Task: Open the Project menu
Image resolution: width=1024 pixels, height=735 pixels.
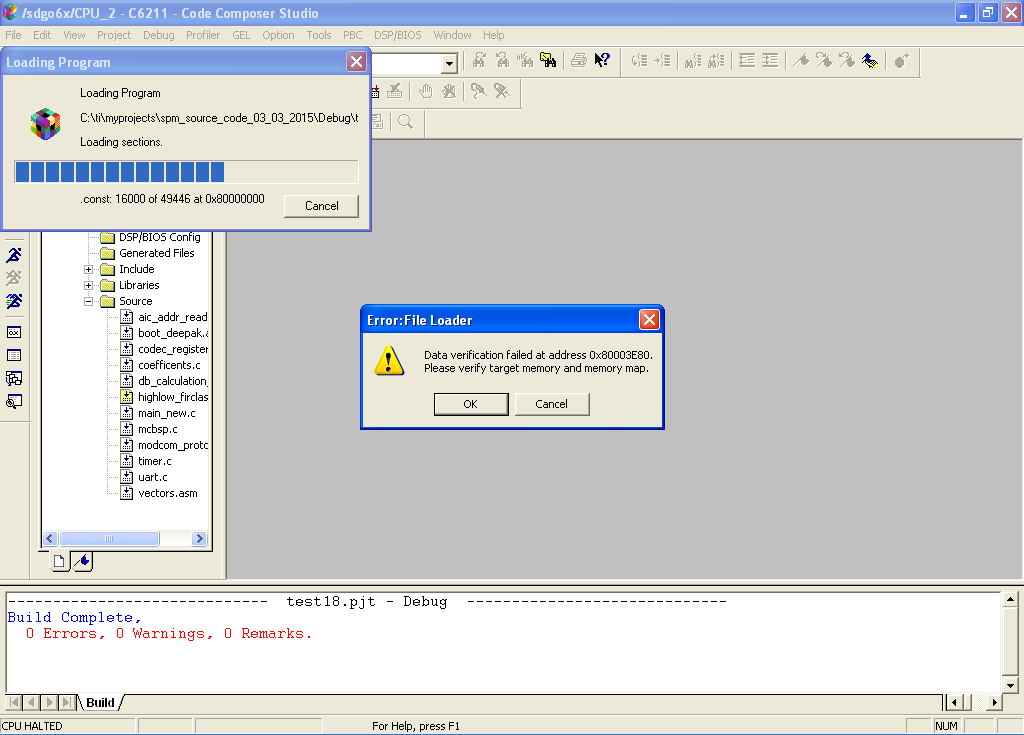Action: pos(114,35)
